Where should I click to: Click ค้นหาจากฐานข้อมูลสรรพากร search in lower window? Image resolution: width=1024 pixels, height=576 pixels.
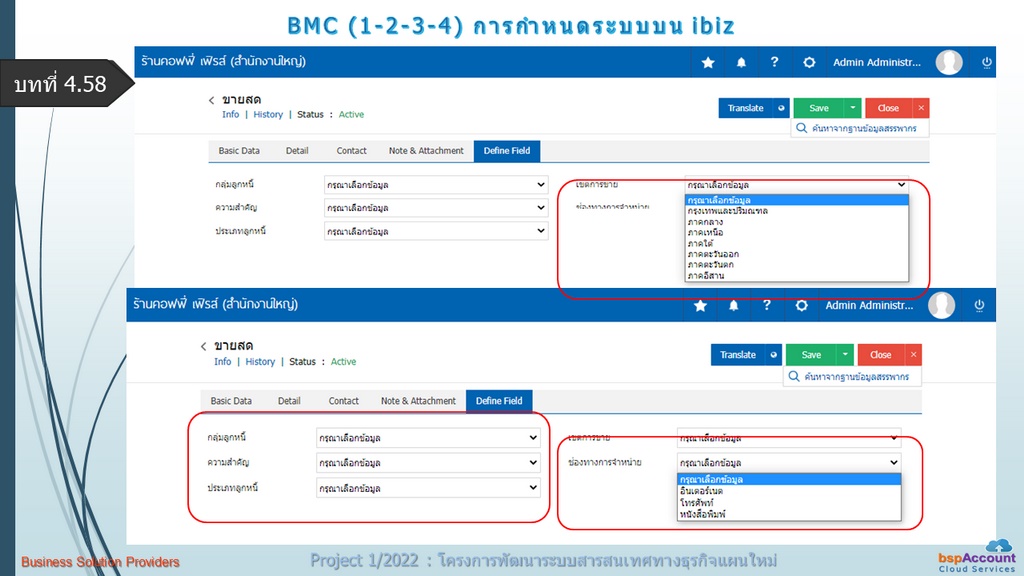(853, 376)
